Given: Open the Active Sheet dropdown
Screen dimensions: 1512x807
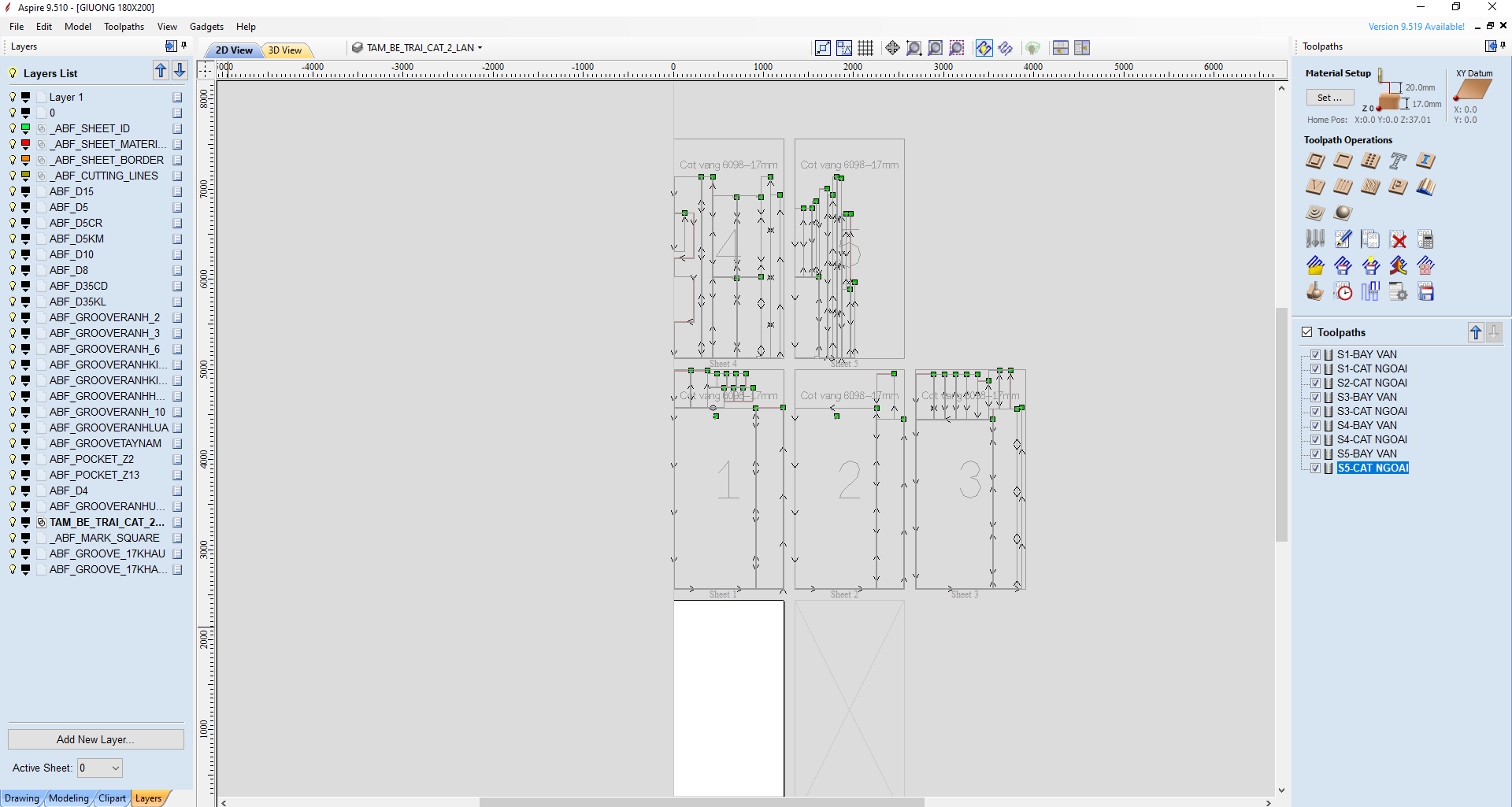Looking at the screenshot, I should pos(100,768).
